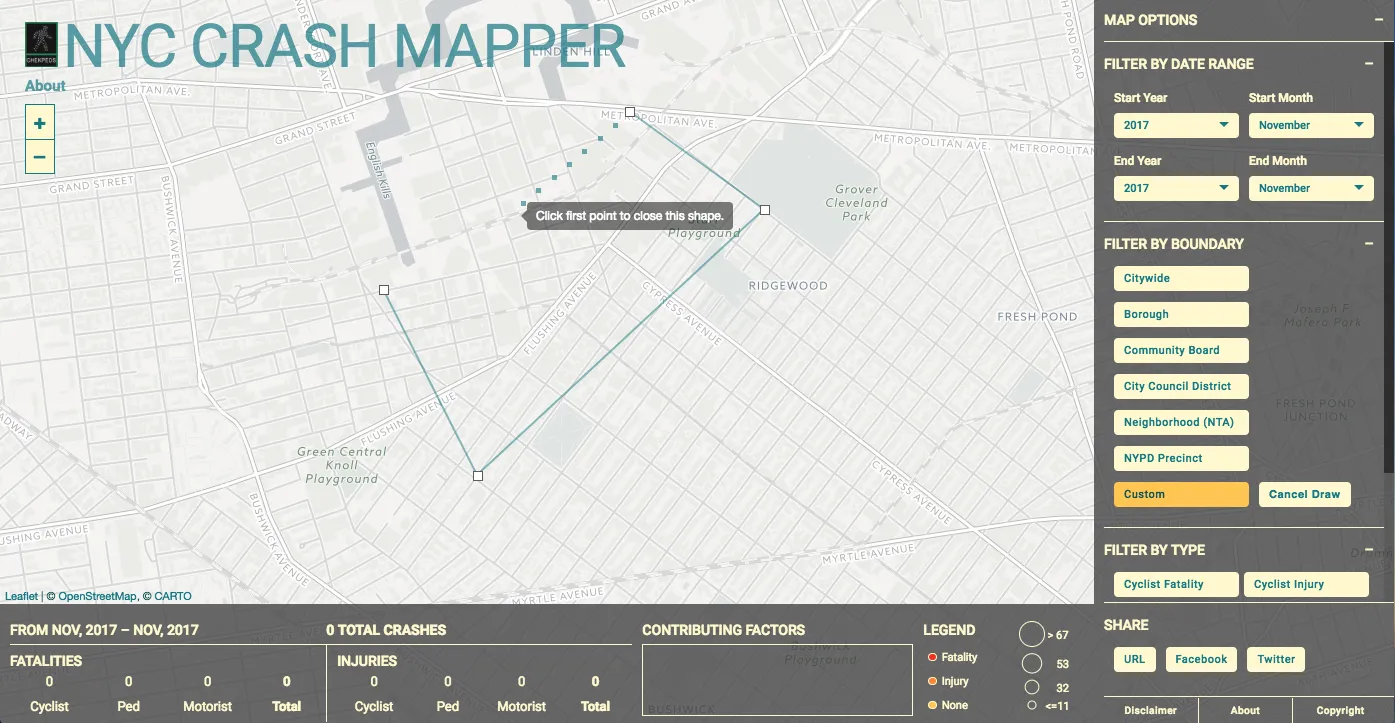1395x723 pixels.
Task: Click the legend circle labeled 32
Action: pyautogui.click(x=1032, y=687)
